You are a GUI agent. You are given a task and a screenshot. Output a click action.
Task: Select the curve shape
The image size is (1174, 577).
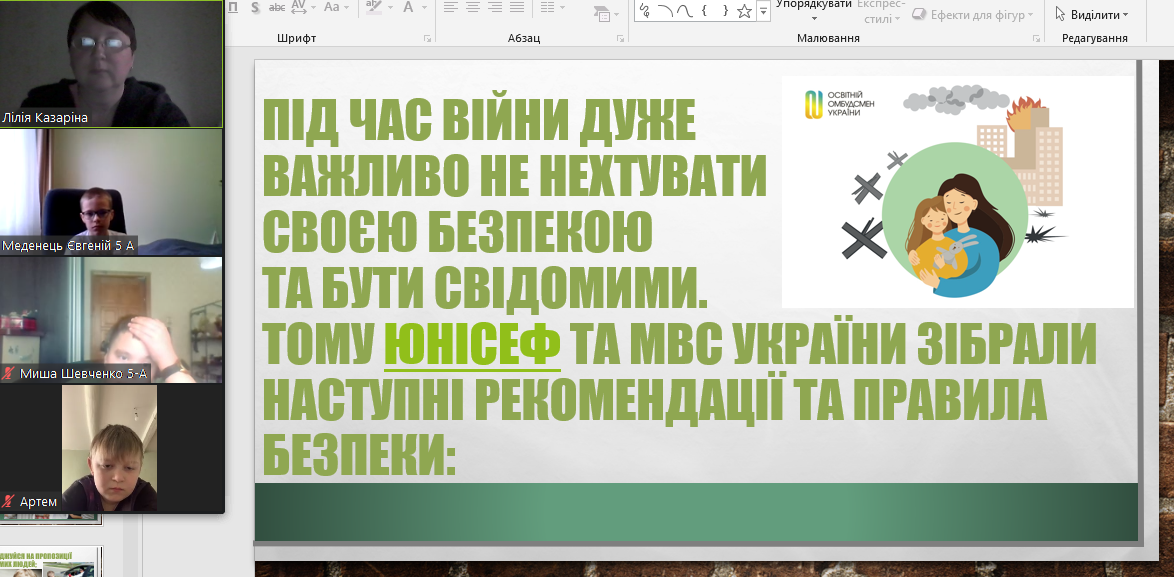[684, 10]
